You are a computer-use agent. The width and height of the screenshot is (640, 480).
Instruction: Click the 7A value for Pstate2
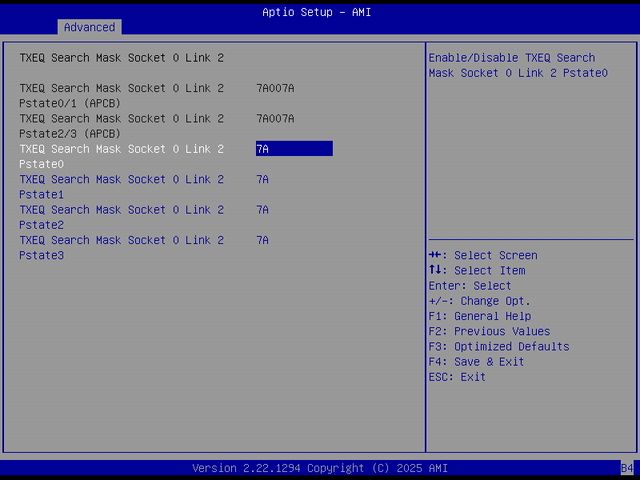[262, 210]
